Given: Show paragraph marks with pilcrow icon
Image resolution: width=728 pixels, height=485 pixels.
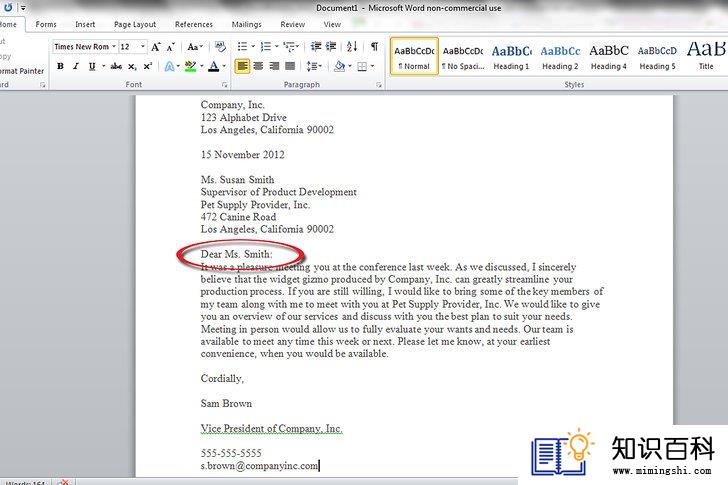Looking at the screenshot, I should click(374, 46).
